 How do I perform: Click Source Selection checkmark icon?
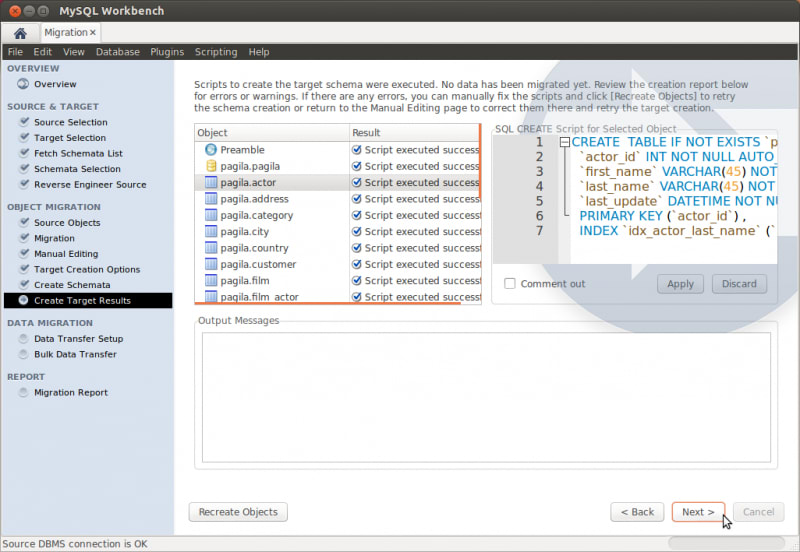point(24,122)
